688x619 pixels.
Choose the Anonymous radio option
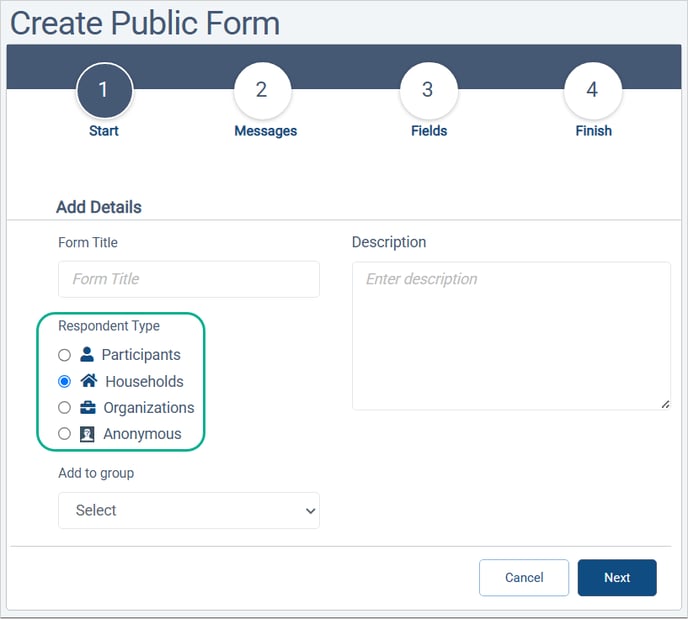(64, 434)
